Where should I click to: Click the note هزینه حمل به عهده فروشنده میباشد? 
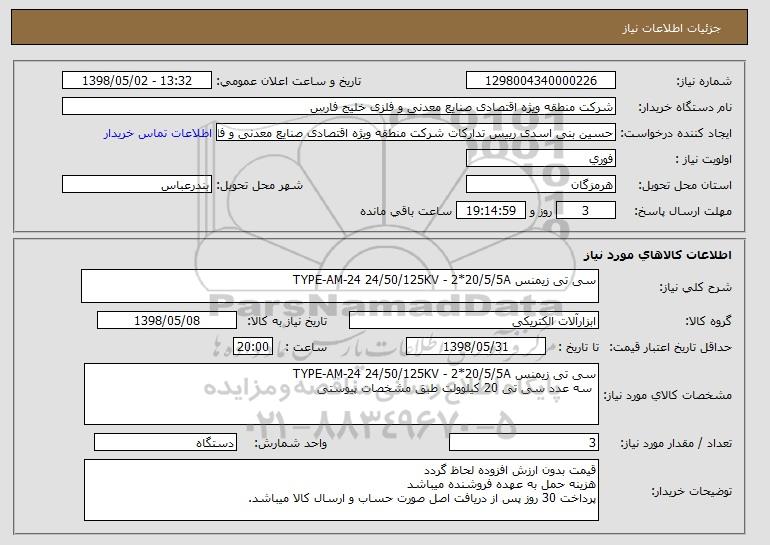click(x=501, y=484)
